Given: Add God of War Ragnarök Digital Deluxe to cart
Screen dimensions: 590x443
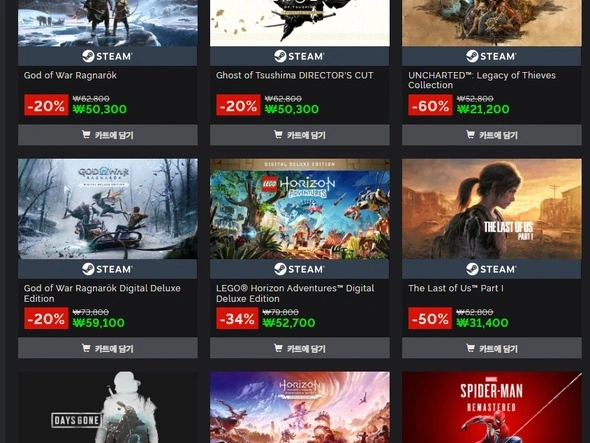Looking at the screenshot, I should 108,348.
